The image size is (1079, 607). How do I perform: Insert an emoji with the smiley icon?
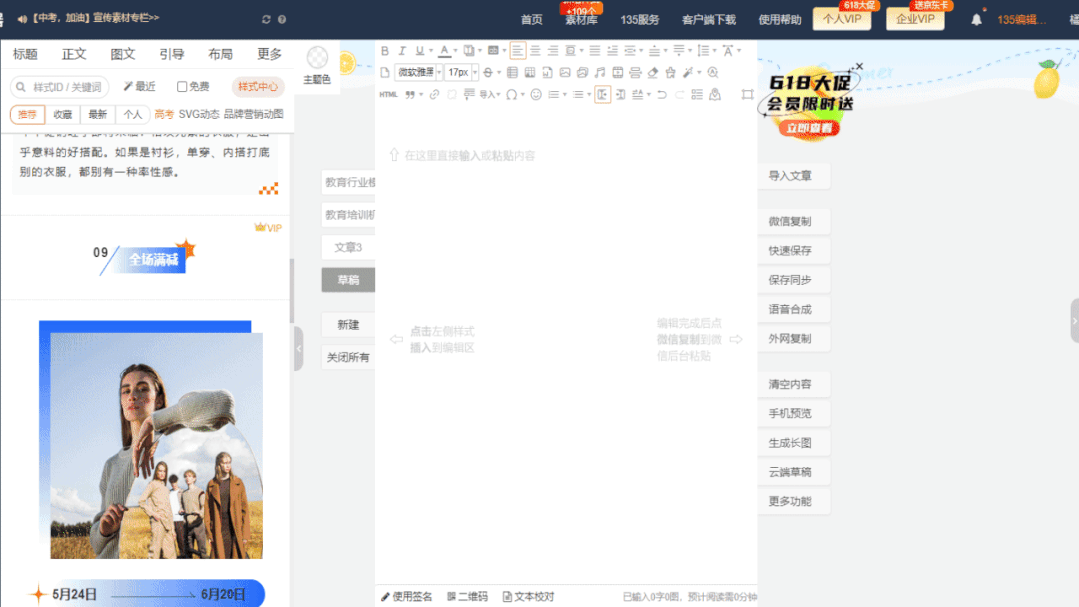click(x=536, y=95)
